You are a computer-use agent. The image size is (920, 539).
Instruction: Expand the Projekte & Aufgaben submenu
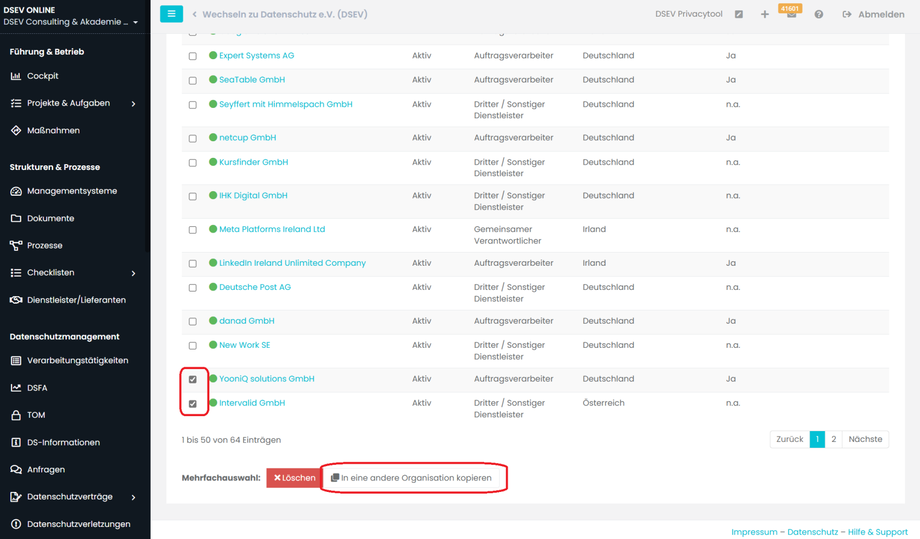pyautogui.click(x=133, y=104)
